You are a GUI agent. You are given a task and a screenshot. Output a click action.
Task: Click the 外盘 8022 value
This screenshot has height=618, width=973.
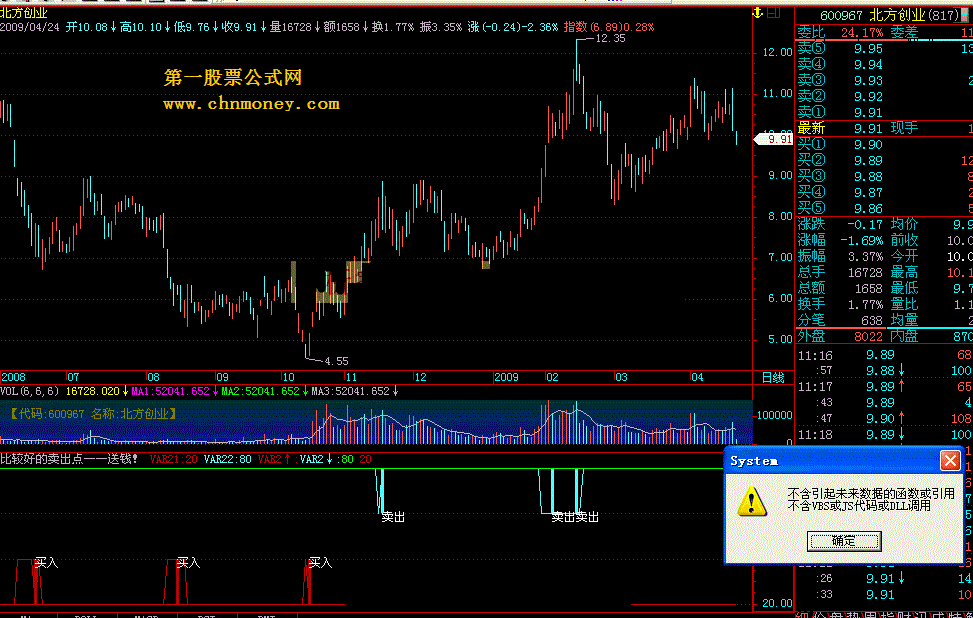click(x=868, y=337)
